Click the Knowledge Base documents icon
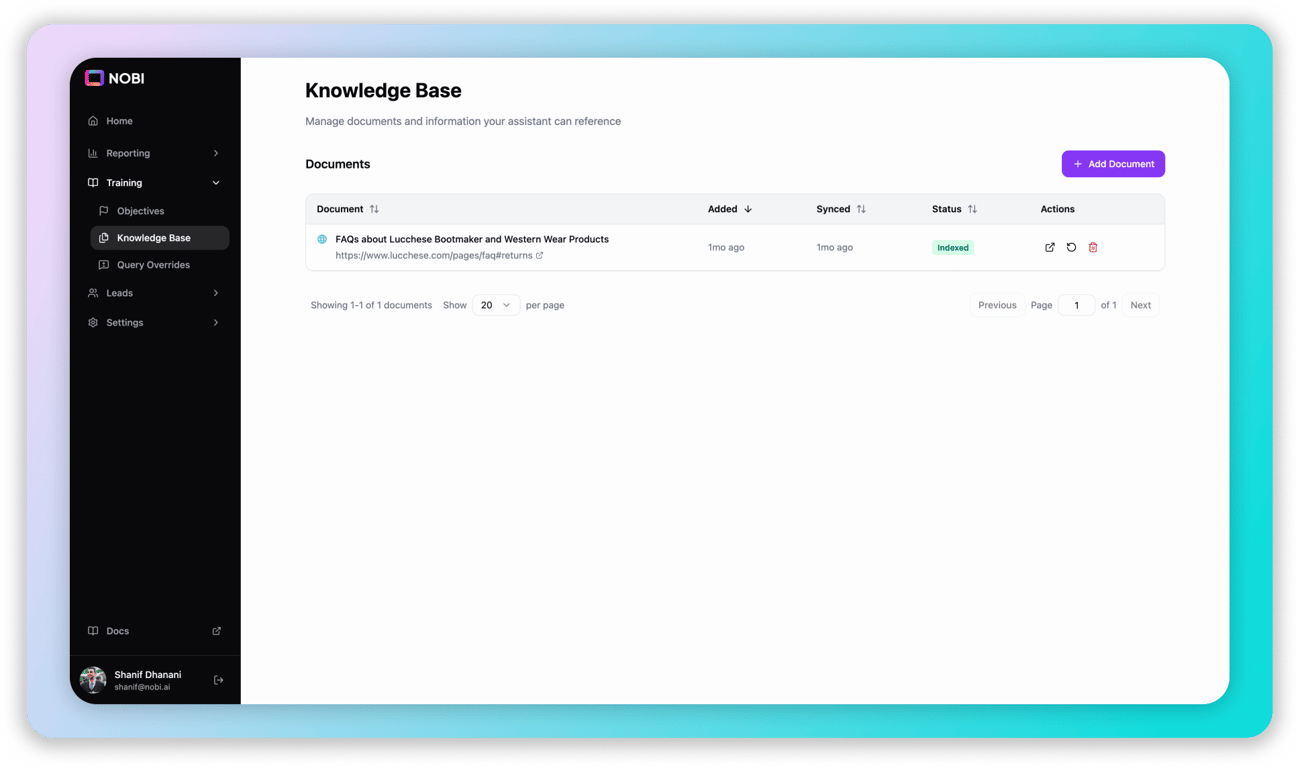Viewport: 1300px width, 768px height. point(104,238)
